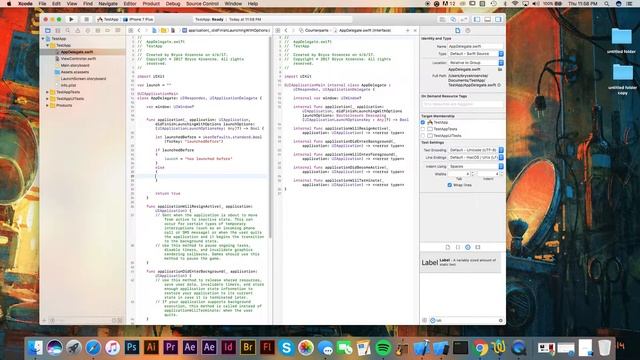The width and height of the screenshot is (640, 360).
Task: Reveal full path in Finder arrow icon
Action: [x=499, y=85]
